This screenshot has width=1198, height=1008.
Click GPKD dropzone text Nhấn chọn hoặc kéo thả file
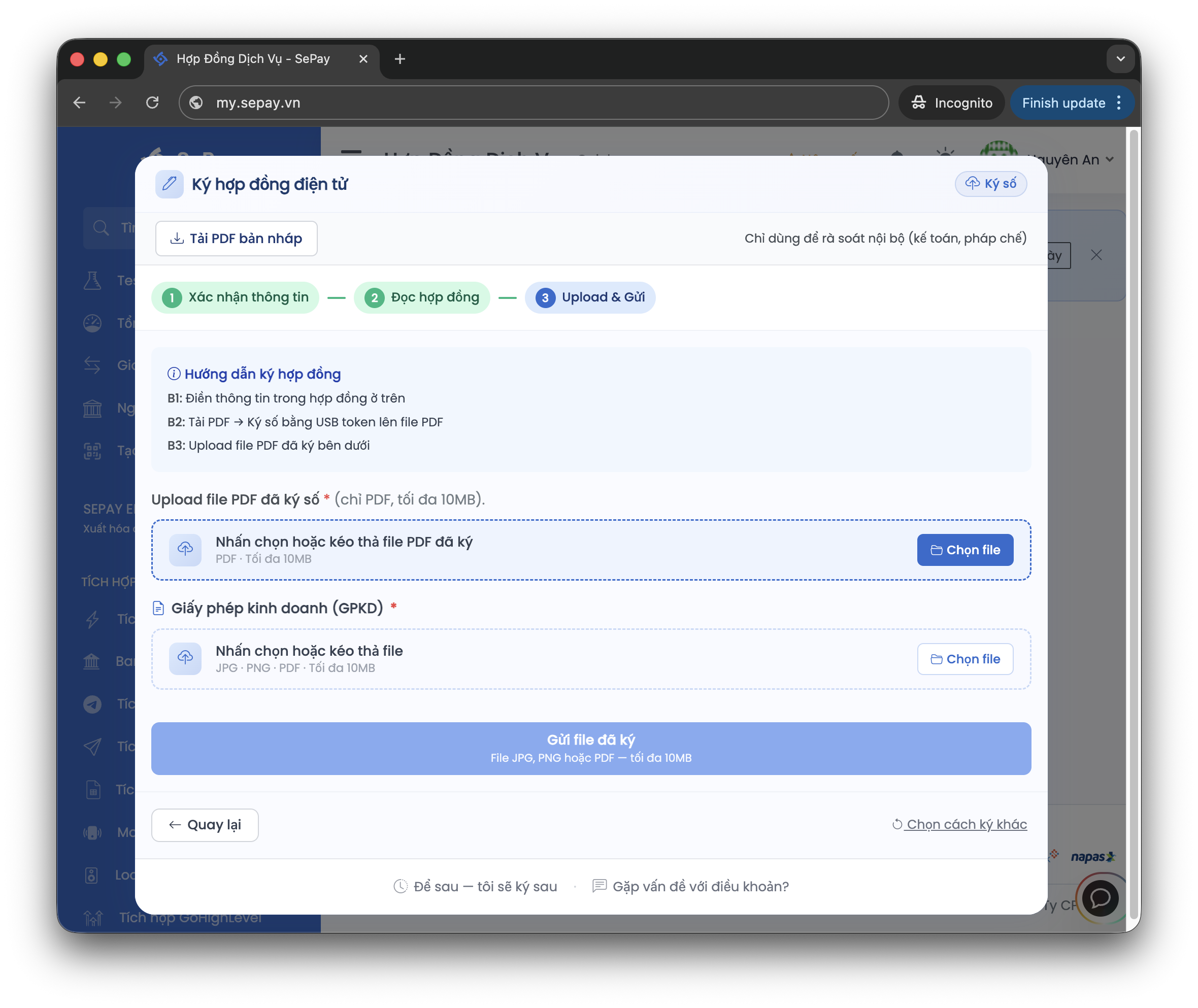pos(309,651)
